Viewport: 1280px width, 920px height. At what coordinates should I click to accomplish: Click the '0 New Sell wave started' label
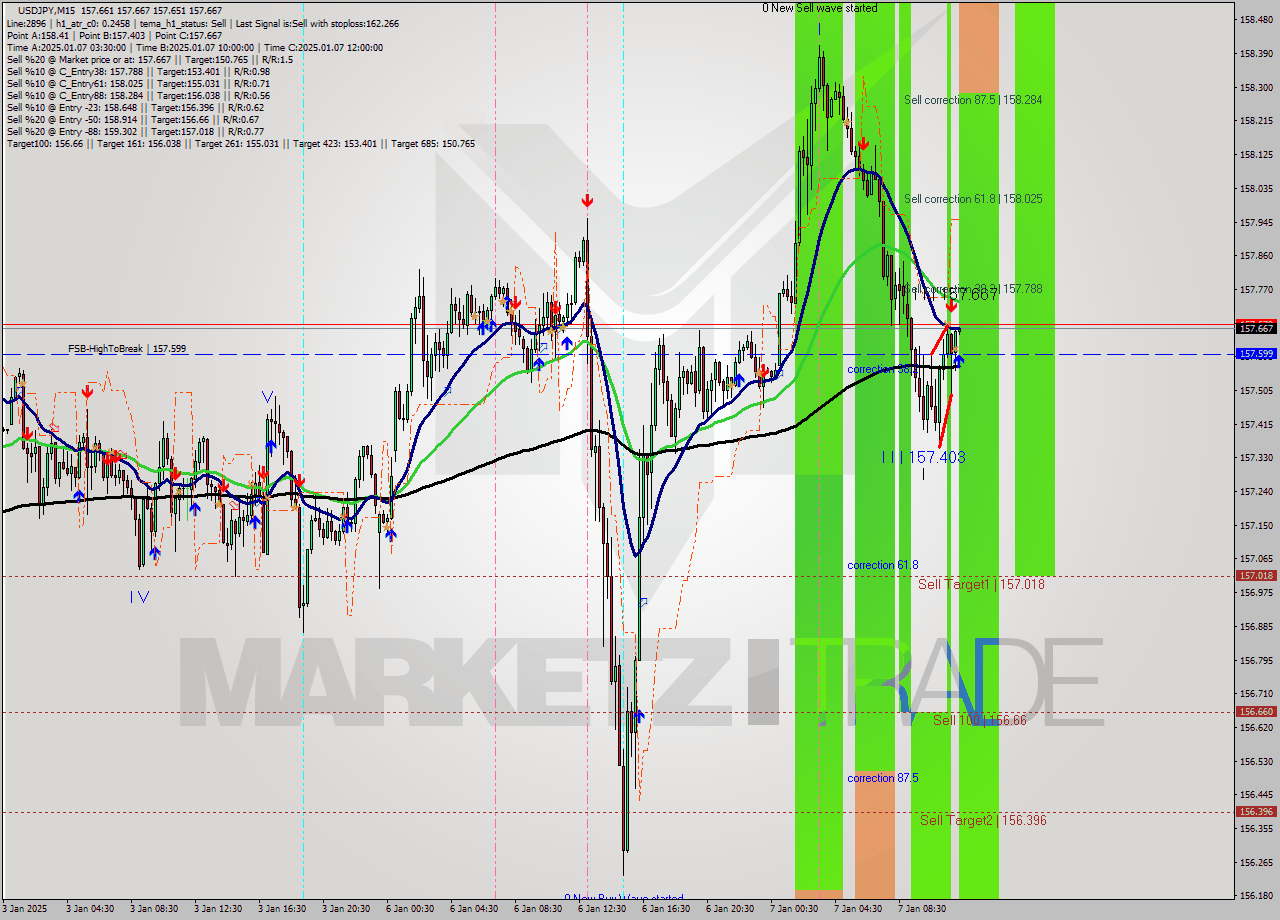tap(820, 8)
